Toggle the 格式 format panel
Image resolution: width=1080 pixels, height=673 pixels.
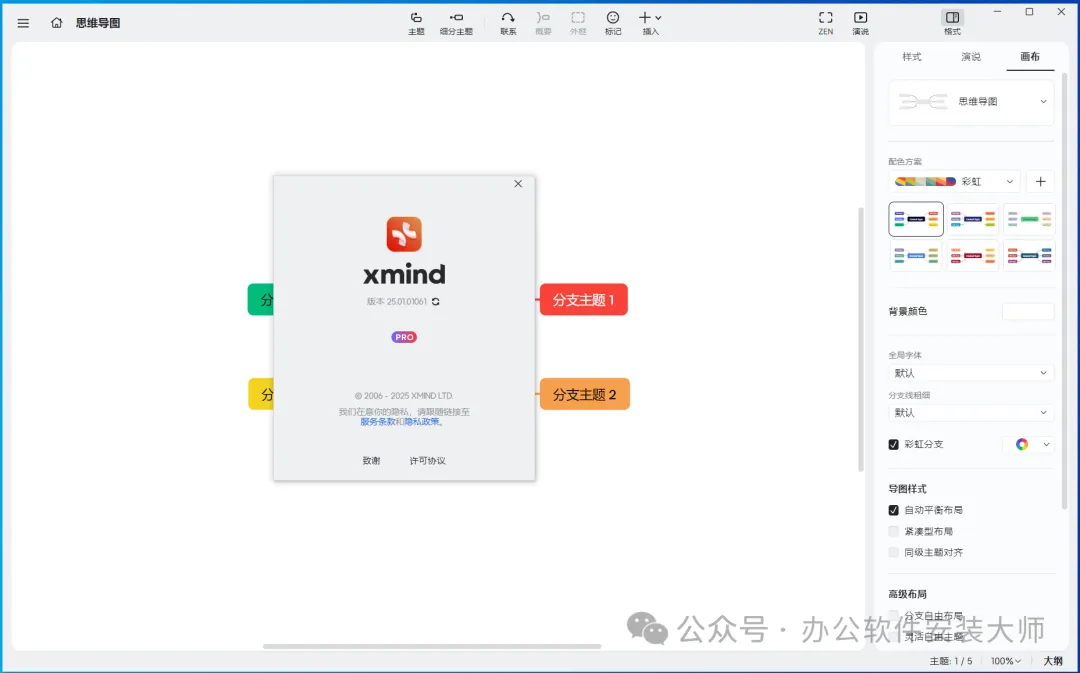[953, 23]
